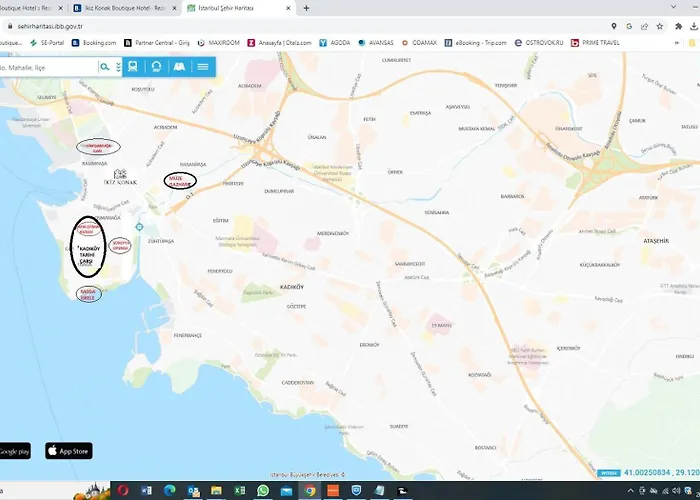
Task: Click the map search magnifier icon
Action: pos(104,67)
